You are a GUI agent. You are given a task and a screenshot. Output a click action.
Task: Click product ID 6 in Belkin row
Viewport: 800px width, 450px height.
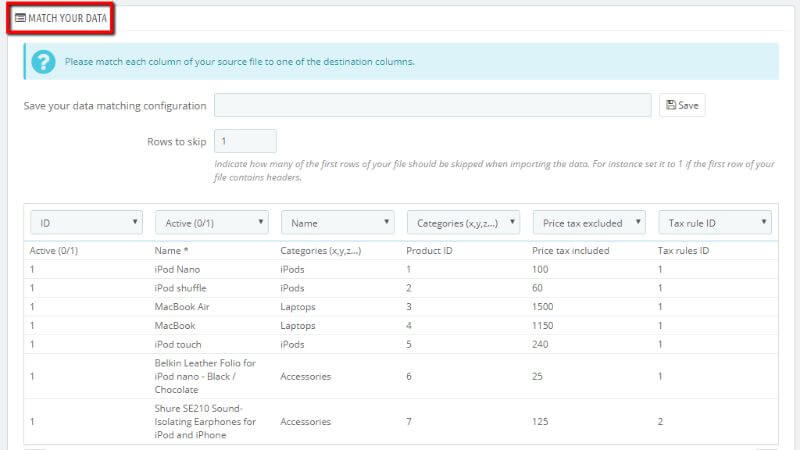(409, 376)
